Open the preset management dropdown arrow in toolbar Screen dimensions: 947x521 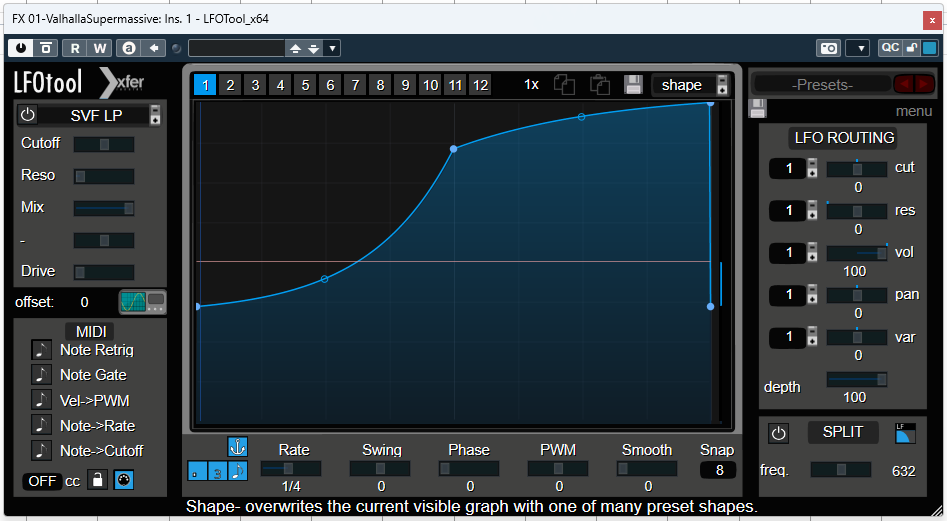point(332,48)
